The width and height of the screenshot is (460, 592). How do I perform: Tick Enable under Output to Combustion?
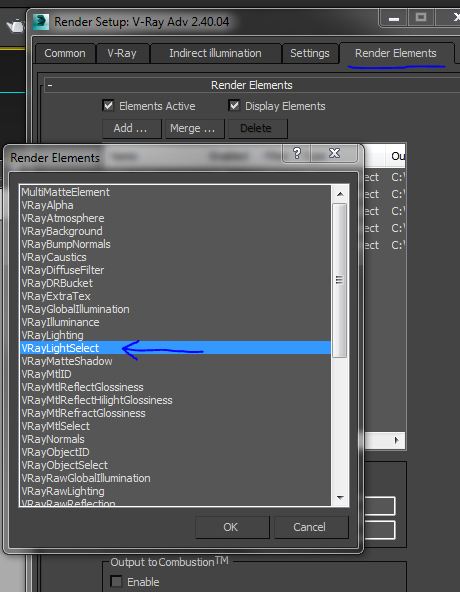(116, 581)
